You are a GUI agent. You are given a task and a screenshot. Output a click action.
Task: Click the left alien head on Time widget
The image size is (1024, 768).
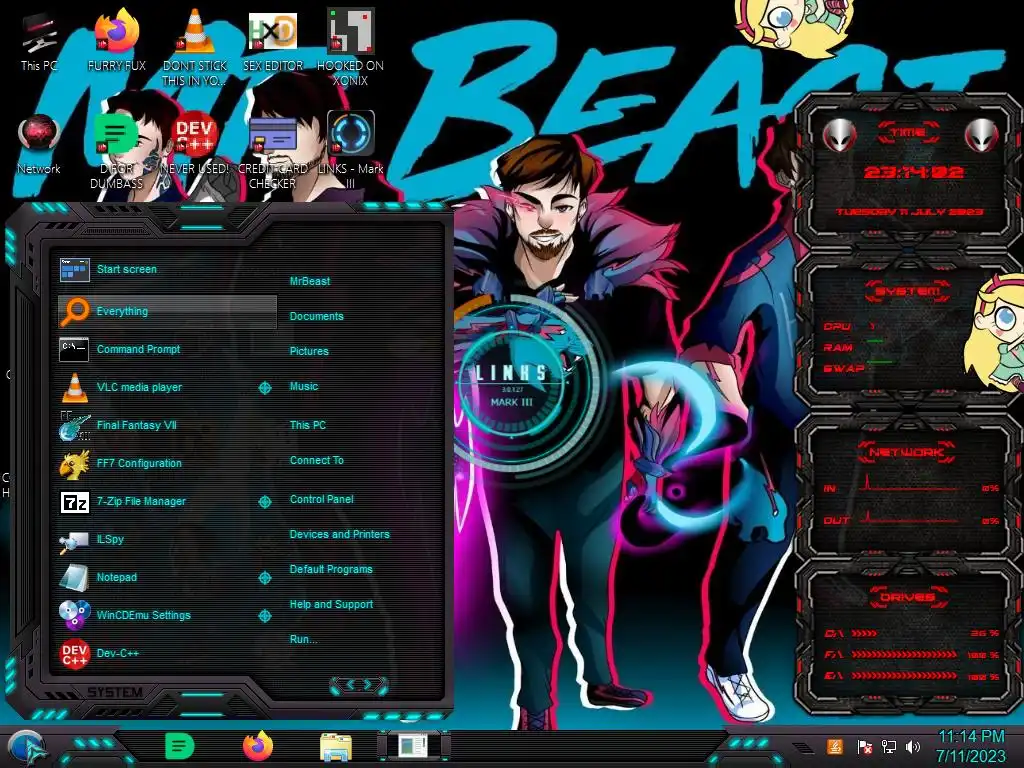pyautogui.click(x=839, y=136)
